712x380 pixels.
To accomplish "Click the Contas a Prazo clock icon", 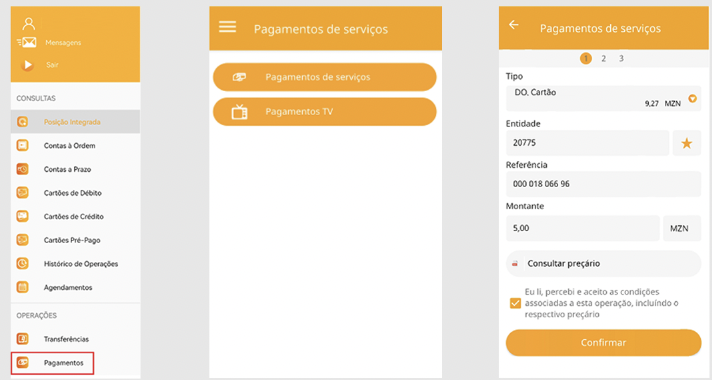I will point(22,169).
